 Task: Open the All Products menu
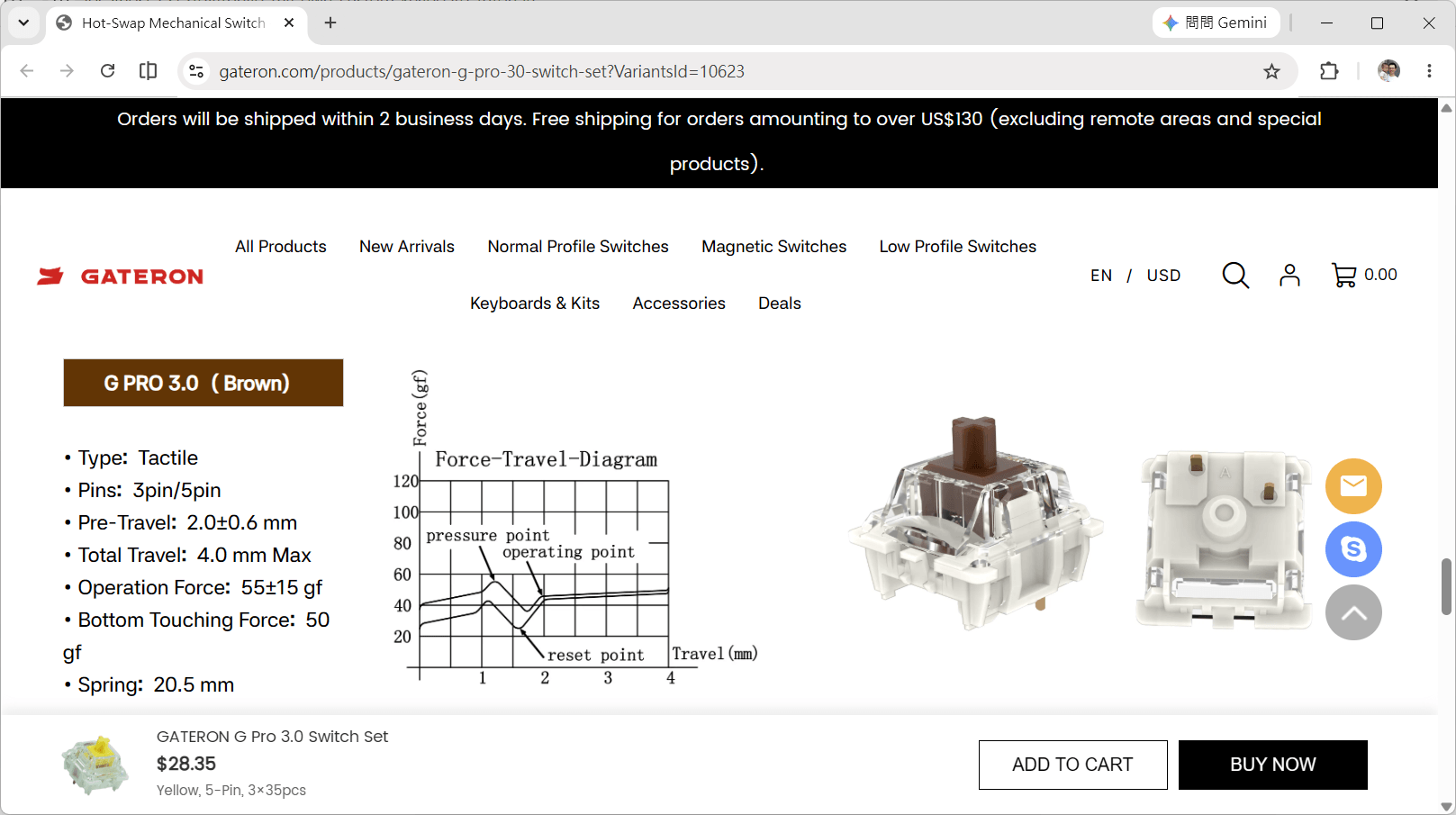pos(281,247)
